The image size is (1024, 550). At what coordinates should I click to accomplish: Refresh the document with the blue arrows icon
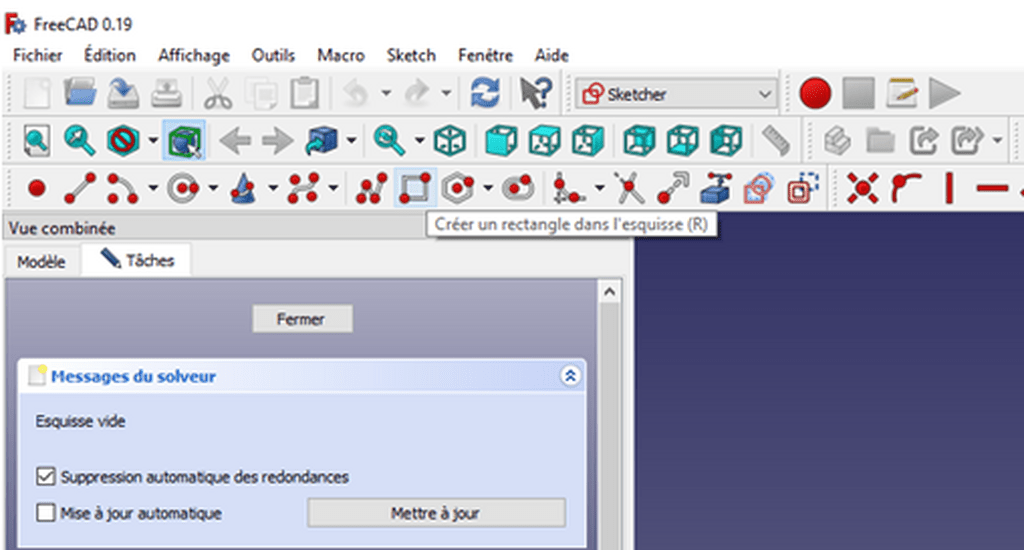(485, 93)
